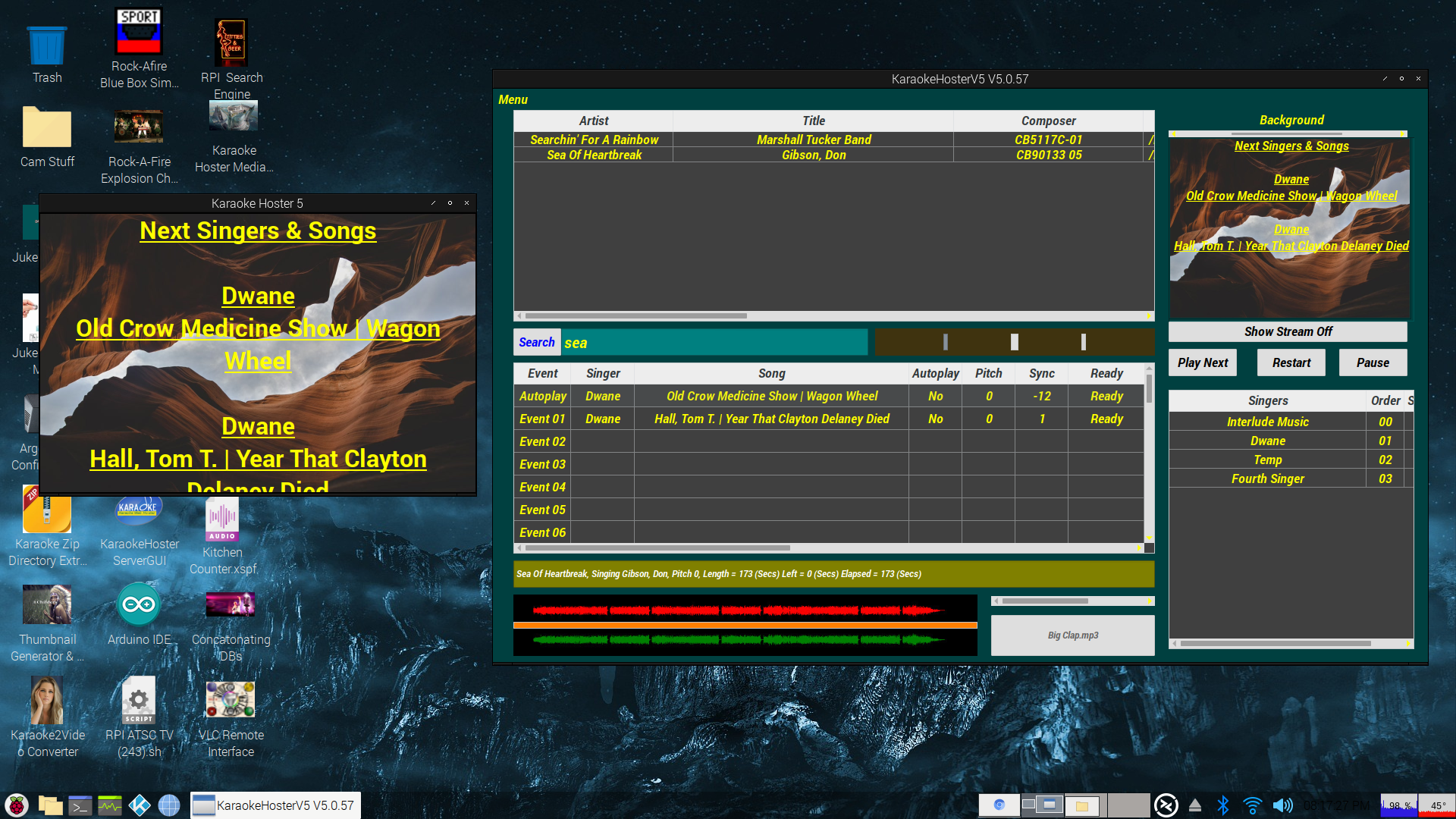Launch the terminal from taskbar

point(80,805)
